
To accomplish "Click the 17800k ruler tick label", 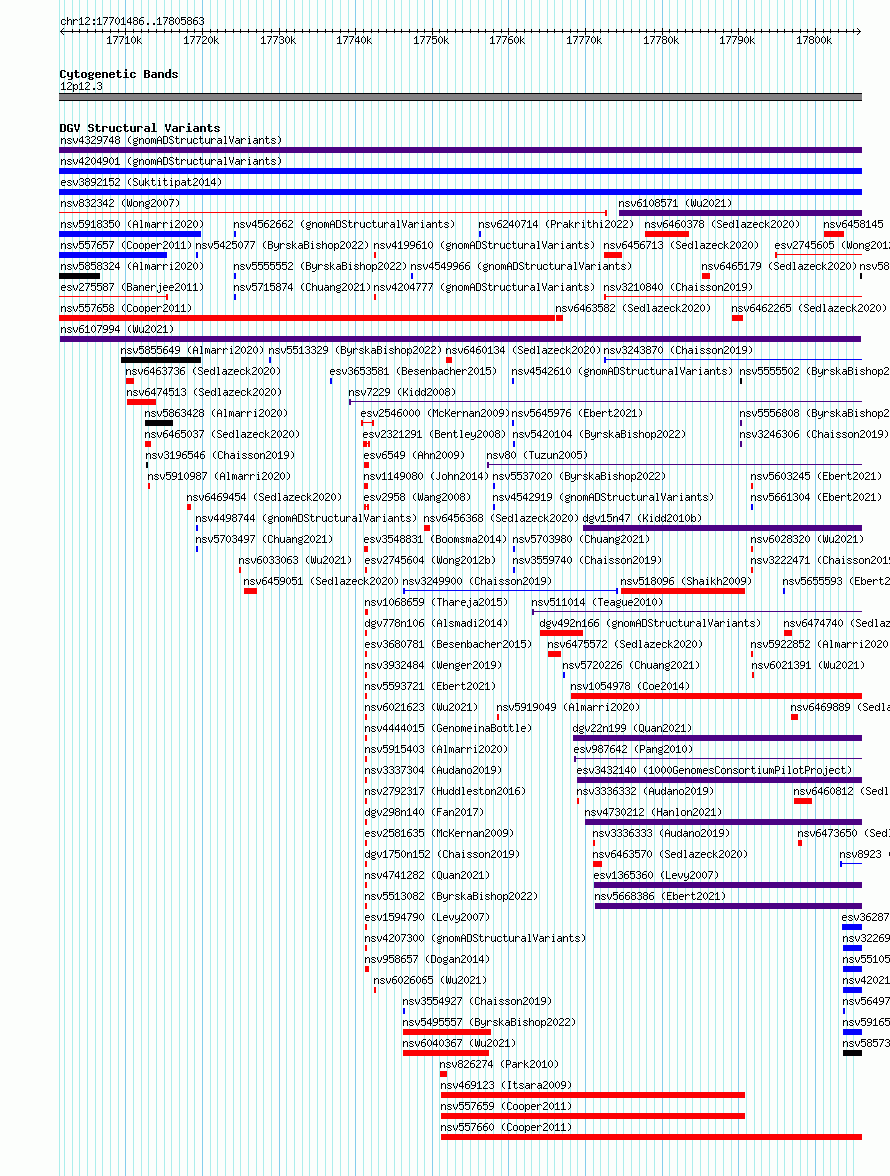I will (814, 40).
